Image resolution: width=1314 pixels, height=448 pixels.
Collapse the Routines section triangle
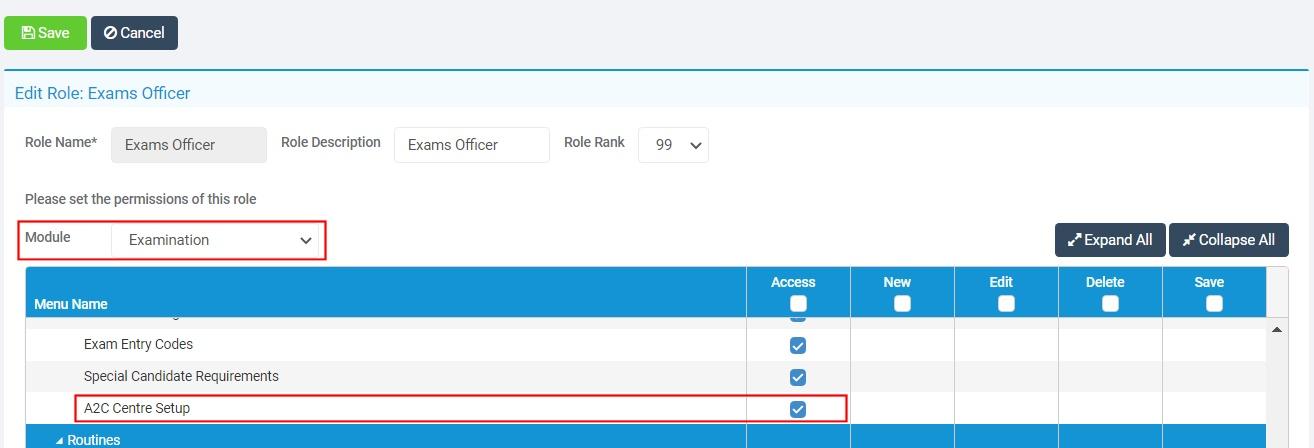[x=59, y=440]
